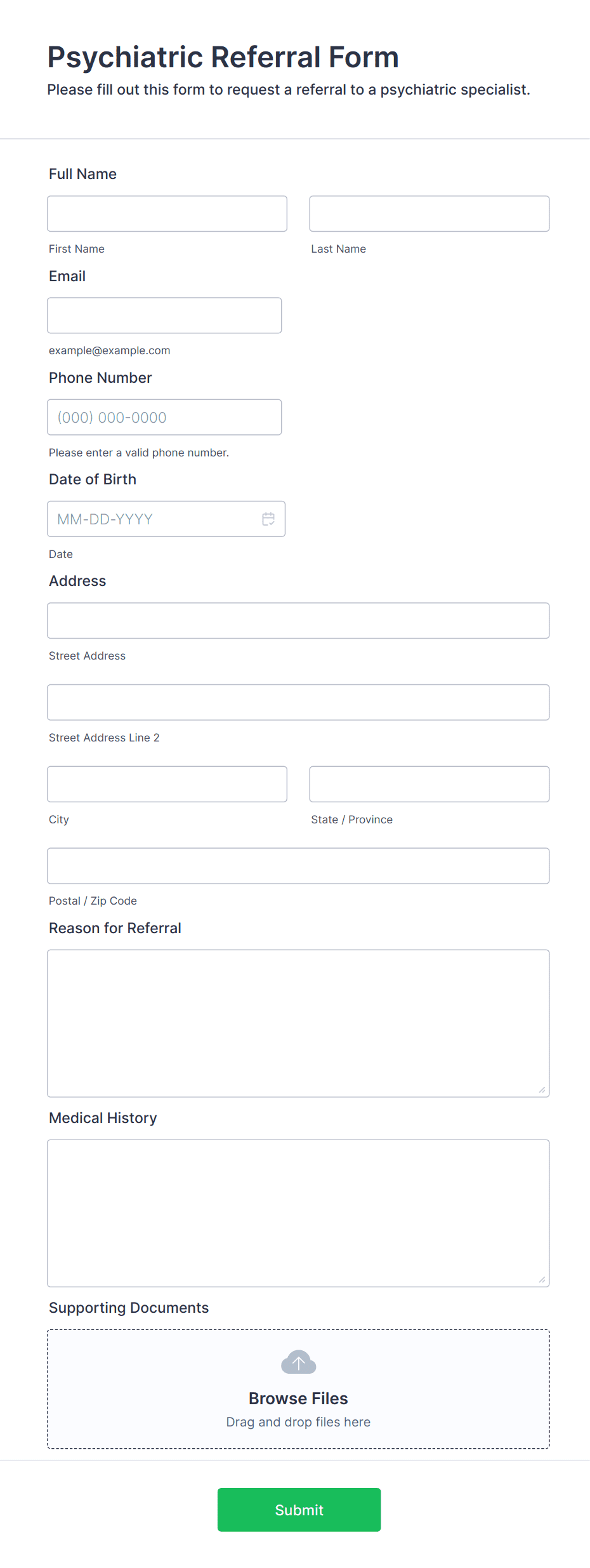Viewport: 590px width, 1568px height.
Task: Select the Street Address field
Action: (x=298, y=620)
